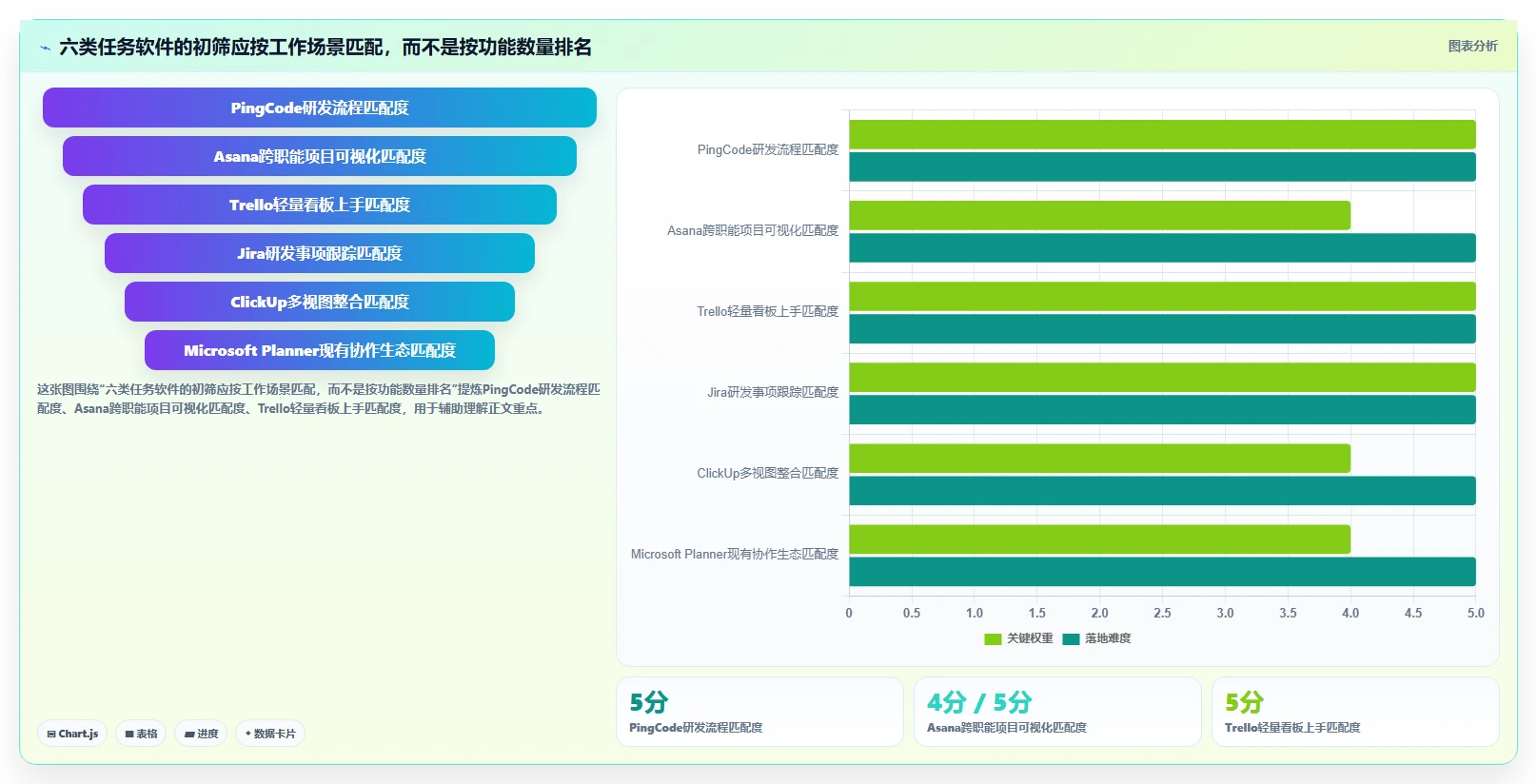Screen dimensions: 1537x784
Task: Click the chart axis label Trello轻量看板上手匹配度
Action: [768, 311]
